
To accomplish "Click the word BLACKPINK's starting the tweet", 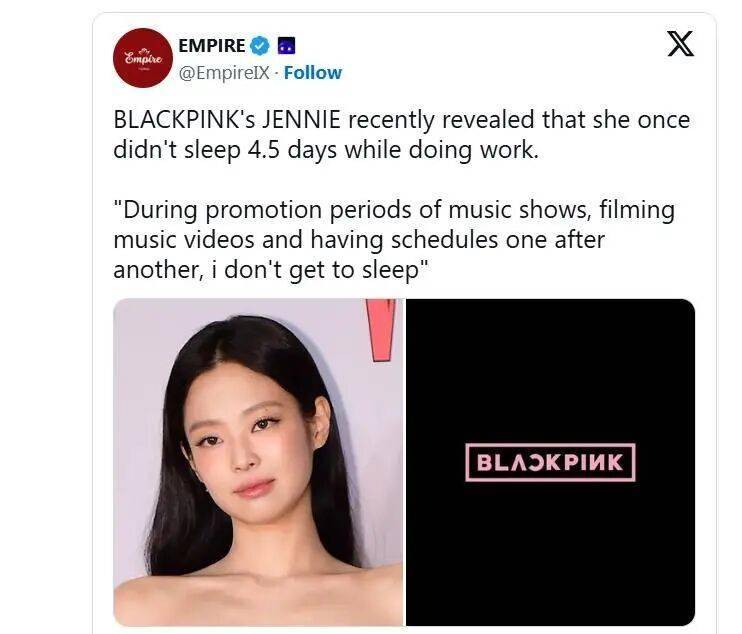I will coord(185,119).
